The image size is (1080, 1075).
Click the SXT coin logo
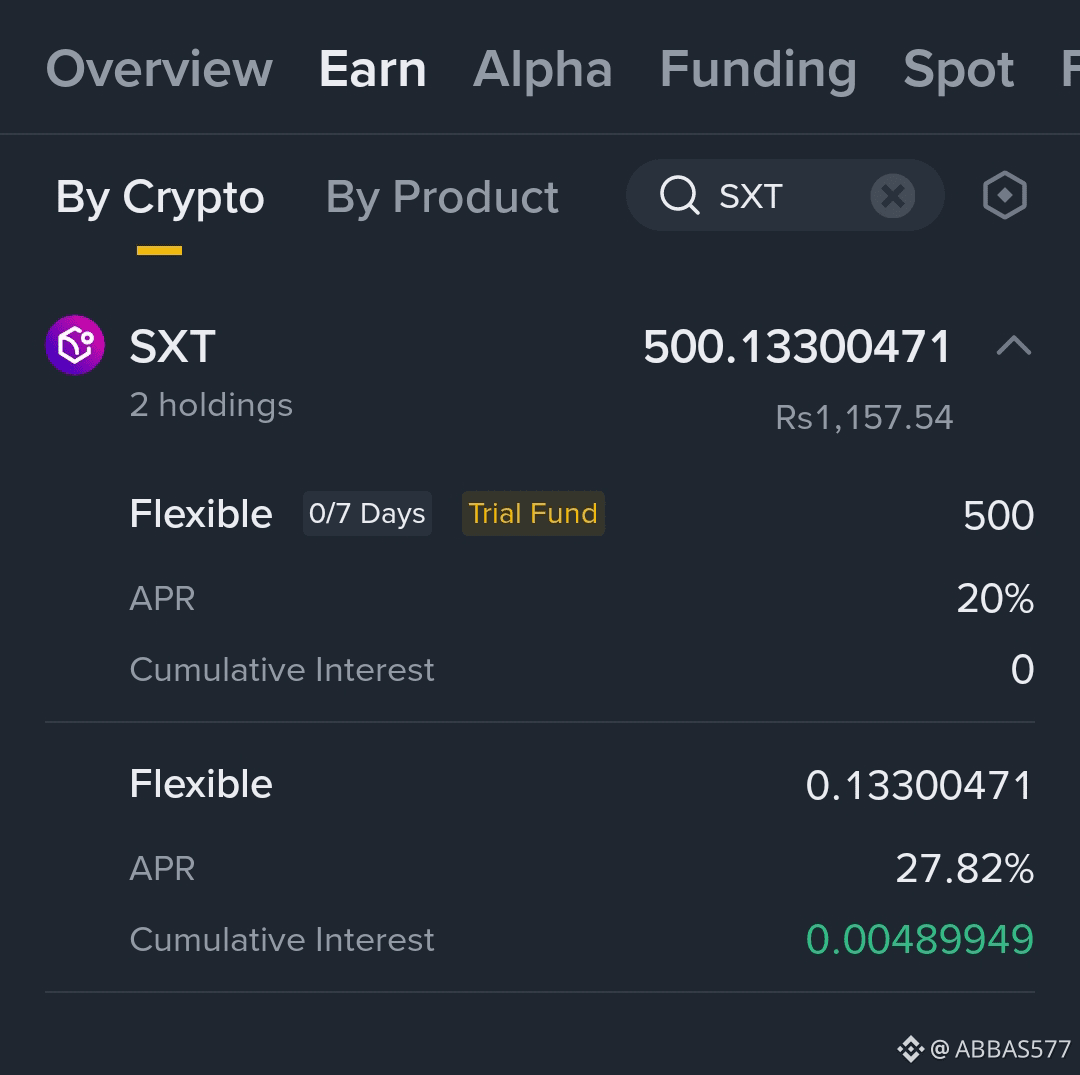pos(75,345)
